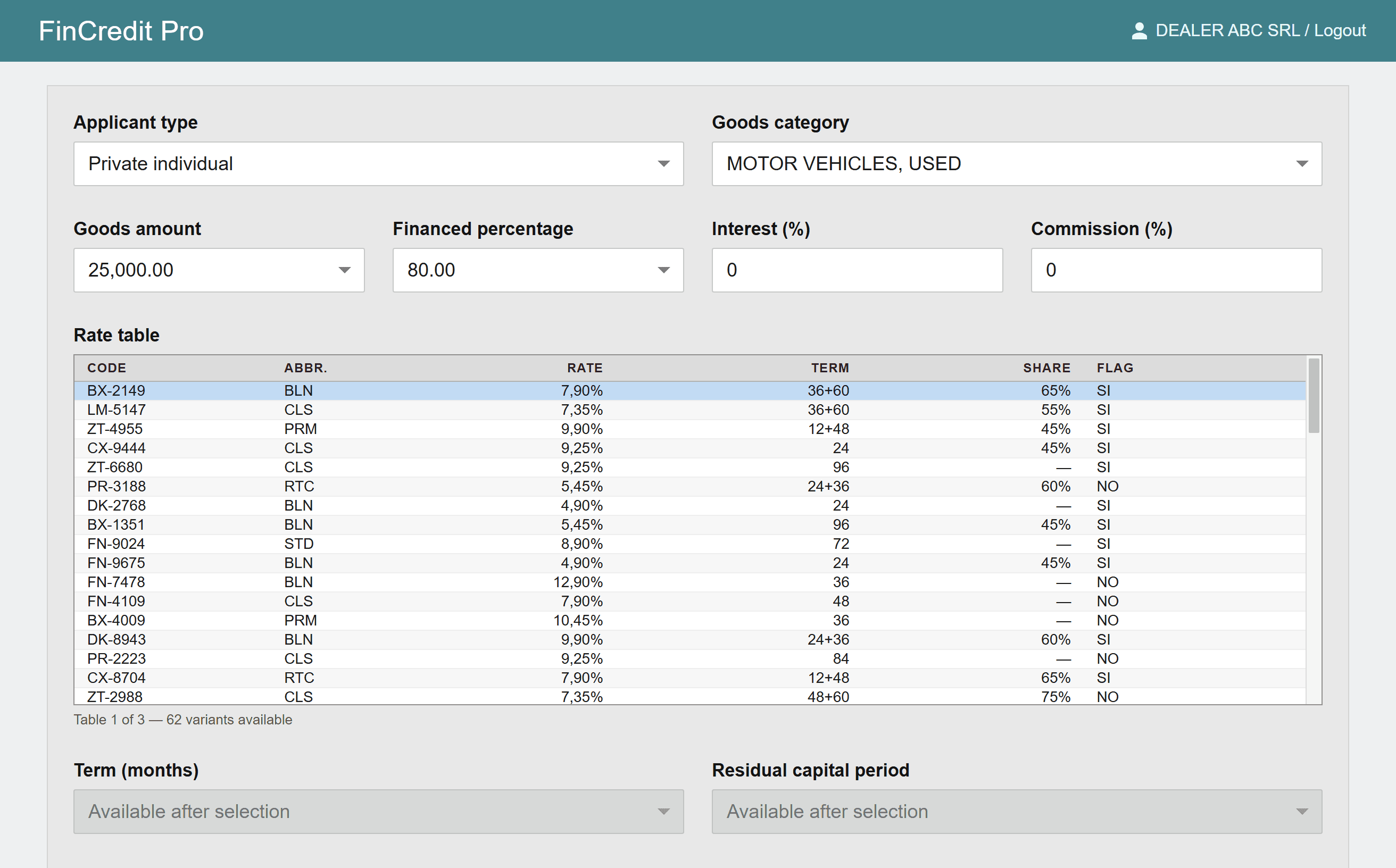The width and height of the screenshot is (1396, 868).
Task: Click DEALER ABC SRL / Logout link
Action: click(x=1260, y=30)
